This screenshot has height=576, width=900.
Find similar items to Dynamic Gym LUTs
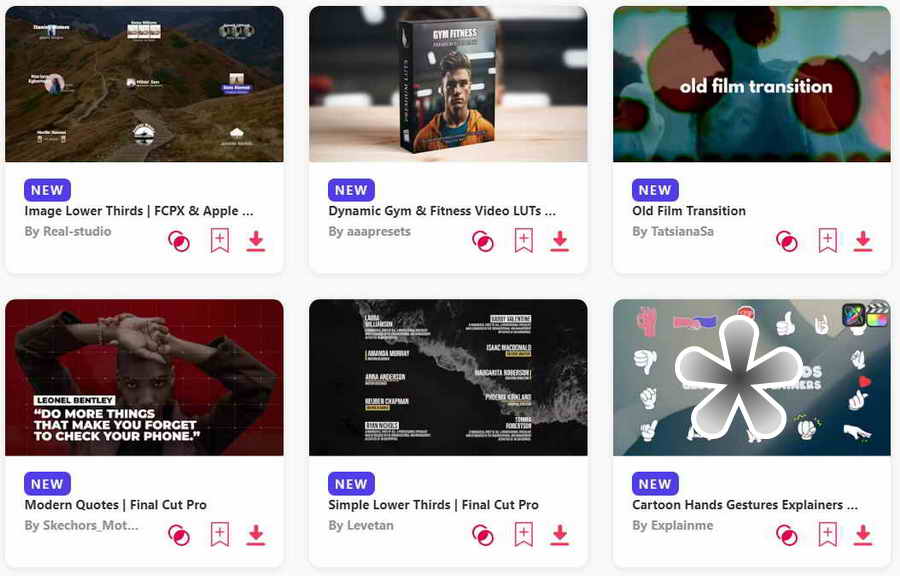(483, 241)
